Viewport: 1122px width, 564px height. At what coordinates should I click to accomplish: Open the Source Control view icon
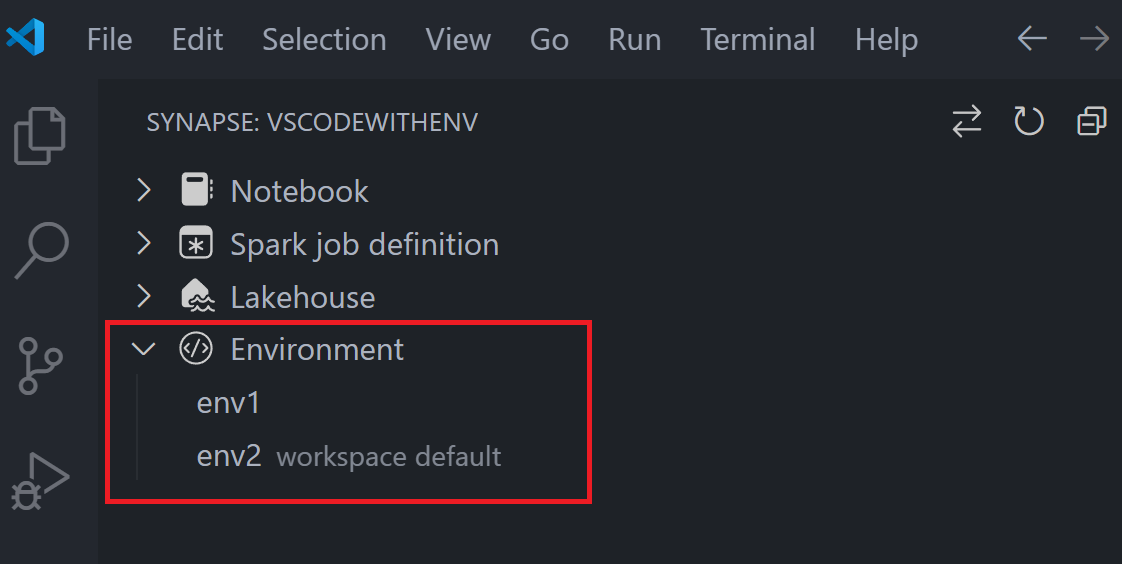click(40, 366)
